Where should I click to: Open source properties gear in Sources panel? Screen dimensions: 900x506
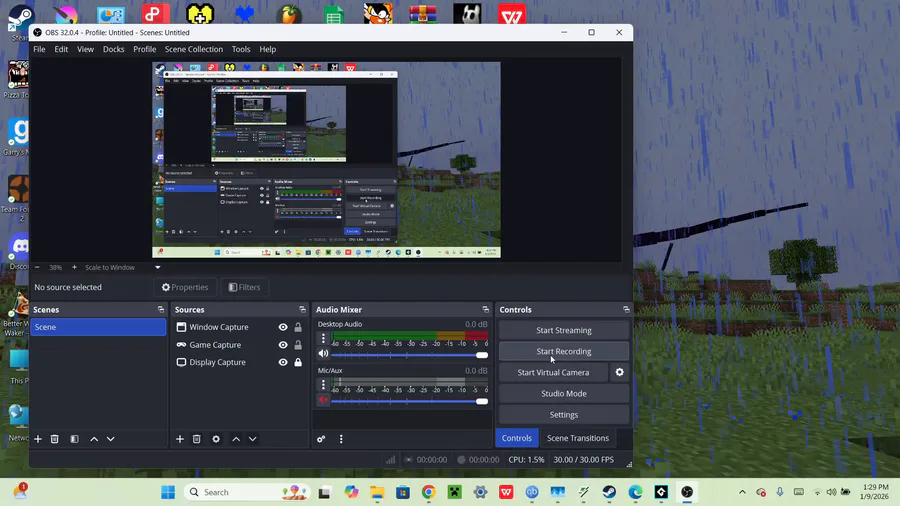click(x=216, y=439)
